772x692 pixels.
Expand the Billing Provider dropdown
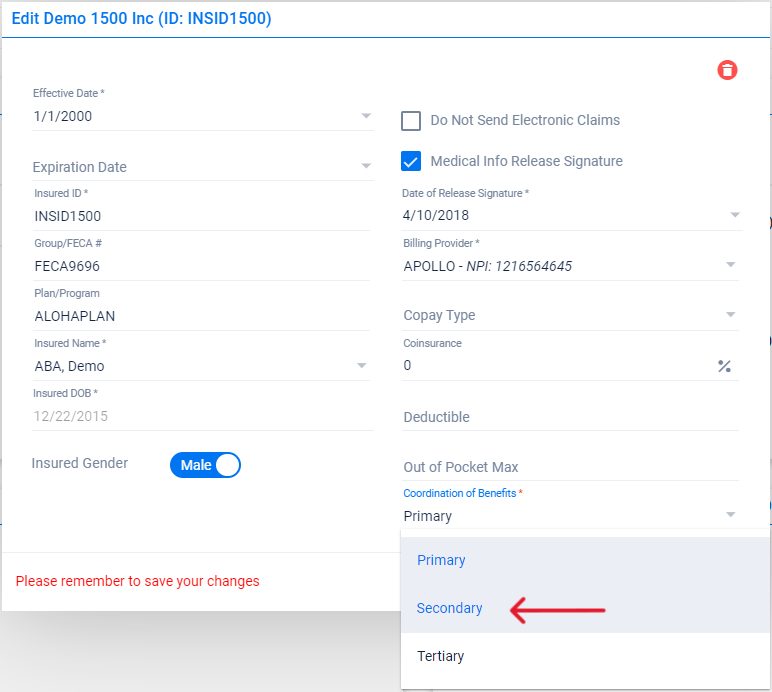[731, 265]
